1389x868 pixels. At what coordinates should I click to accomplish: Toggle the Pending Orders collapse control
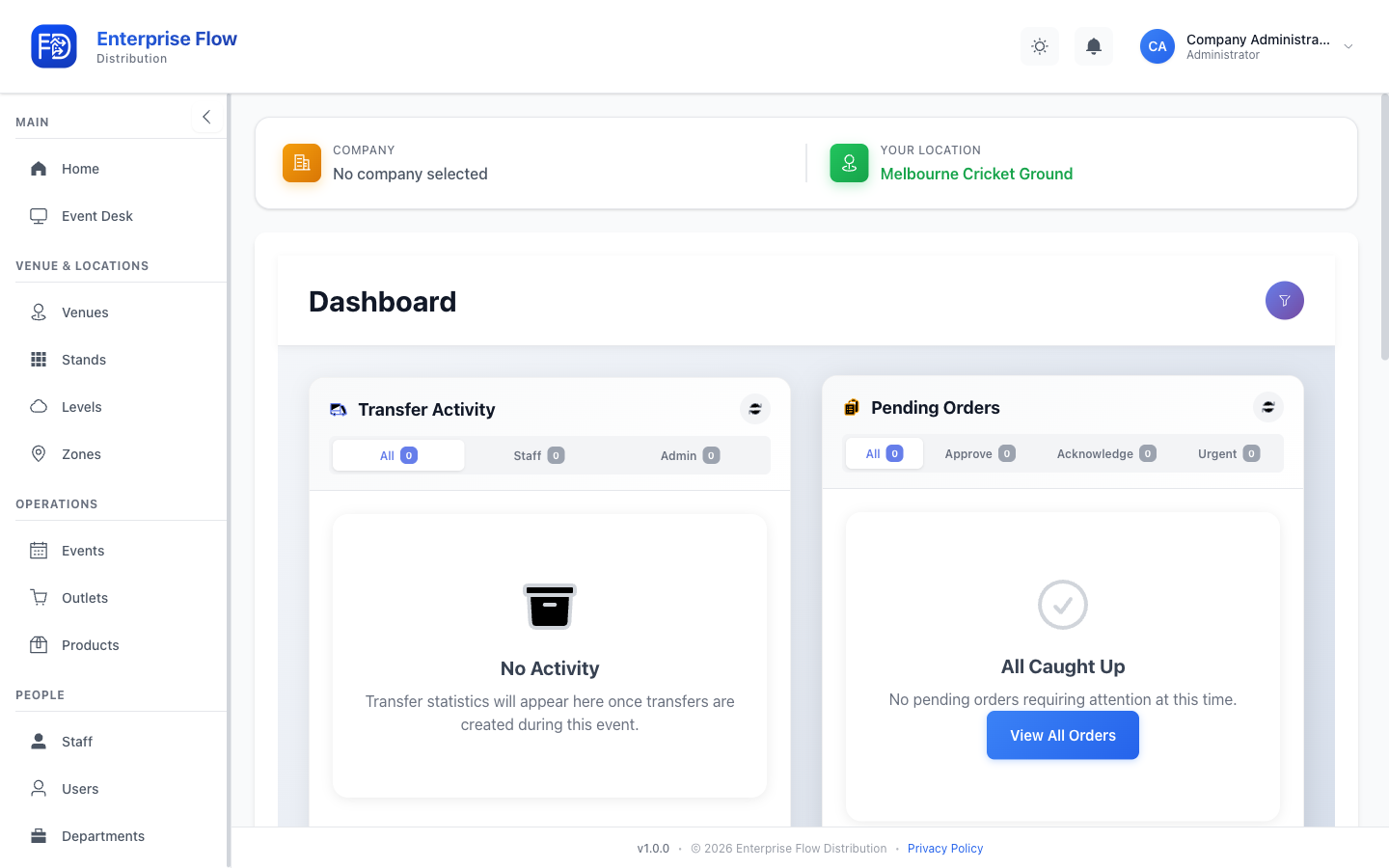point(1268,407)
